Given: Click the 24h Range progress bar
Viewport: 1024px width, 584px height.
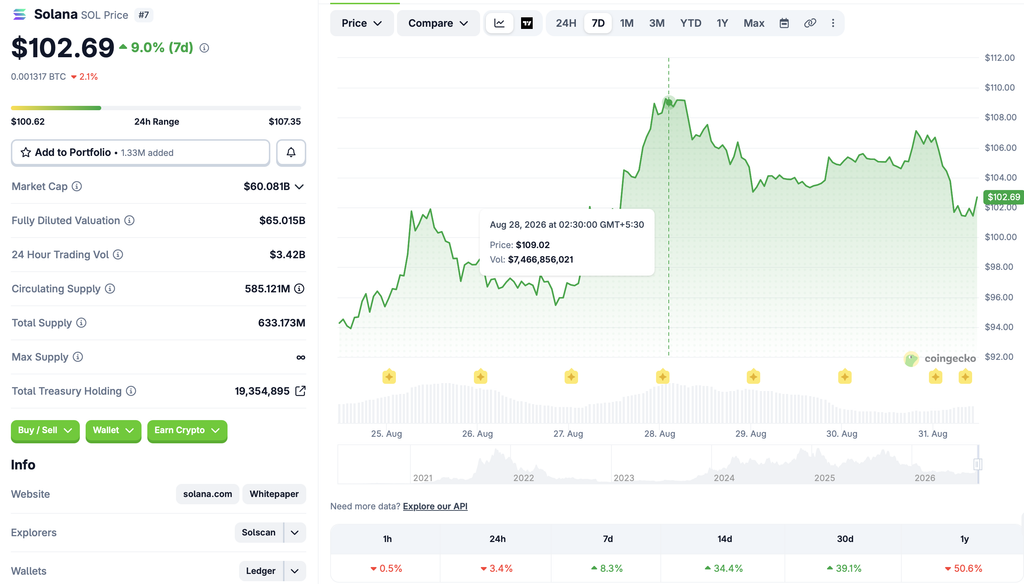Looking at the screenshot, I should pos(156,108).
